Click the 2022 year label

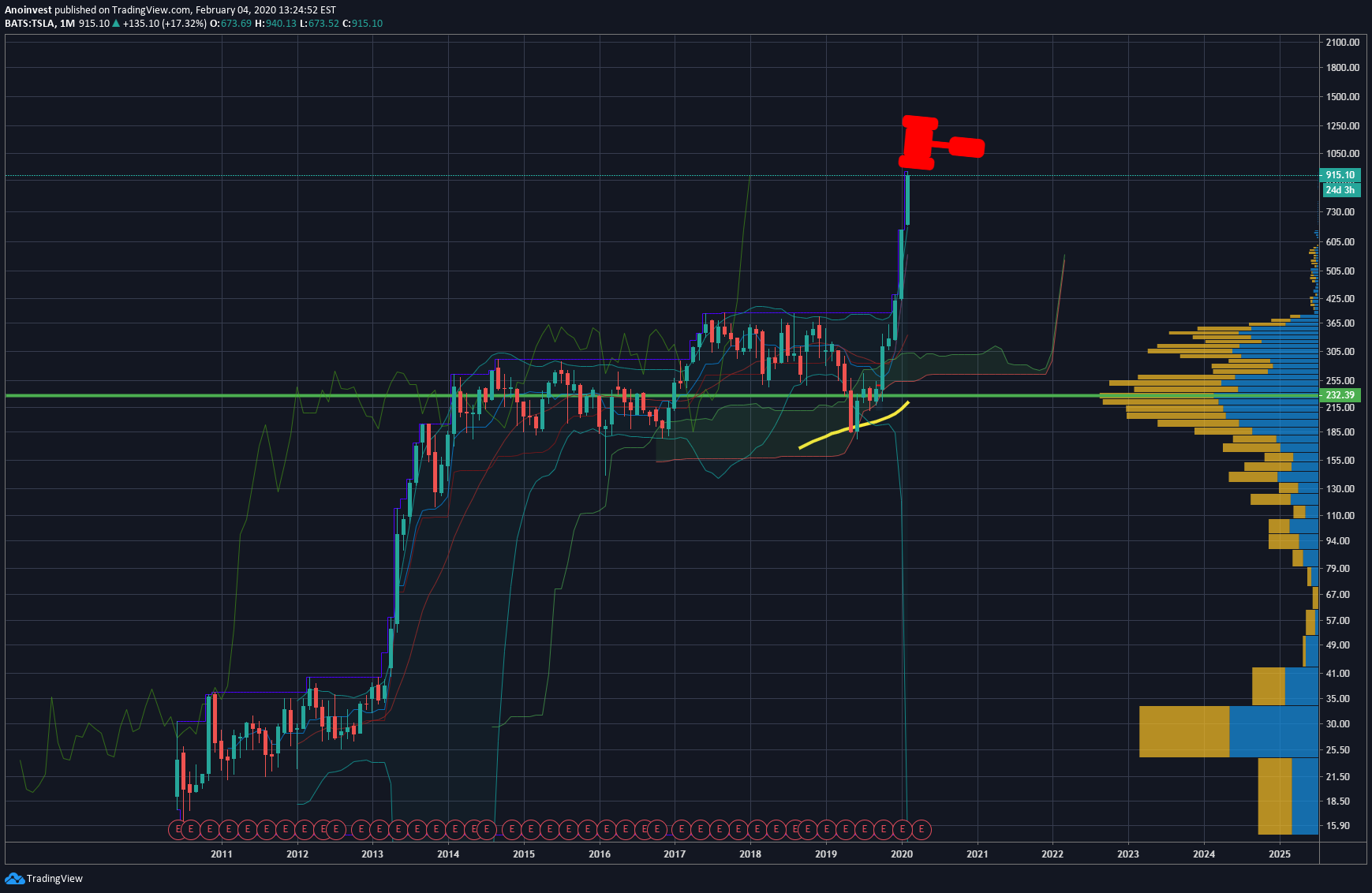[1052, 854]
